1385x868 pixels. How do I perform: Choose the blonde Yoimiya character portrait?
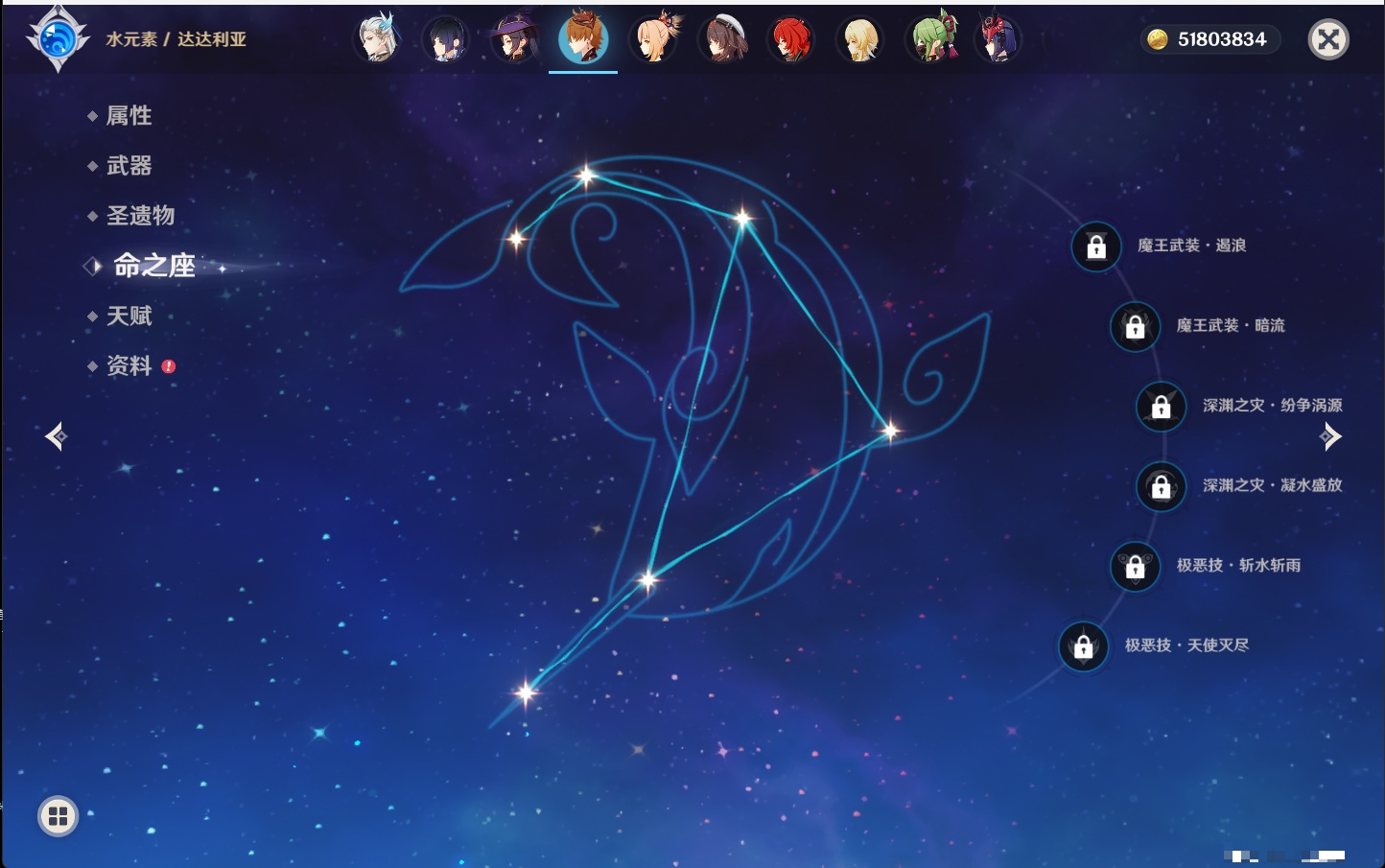click(654, 40)
